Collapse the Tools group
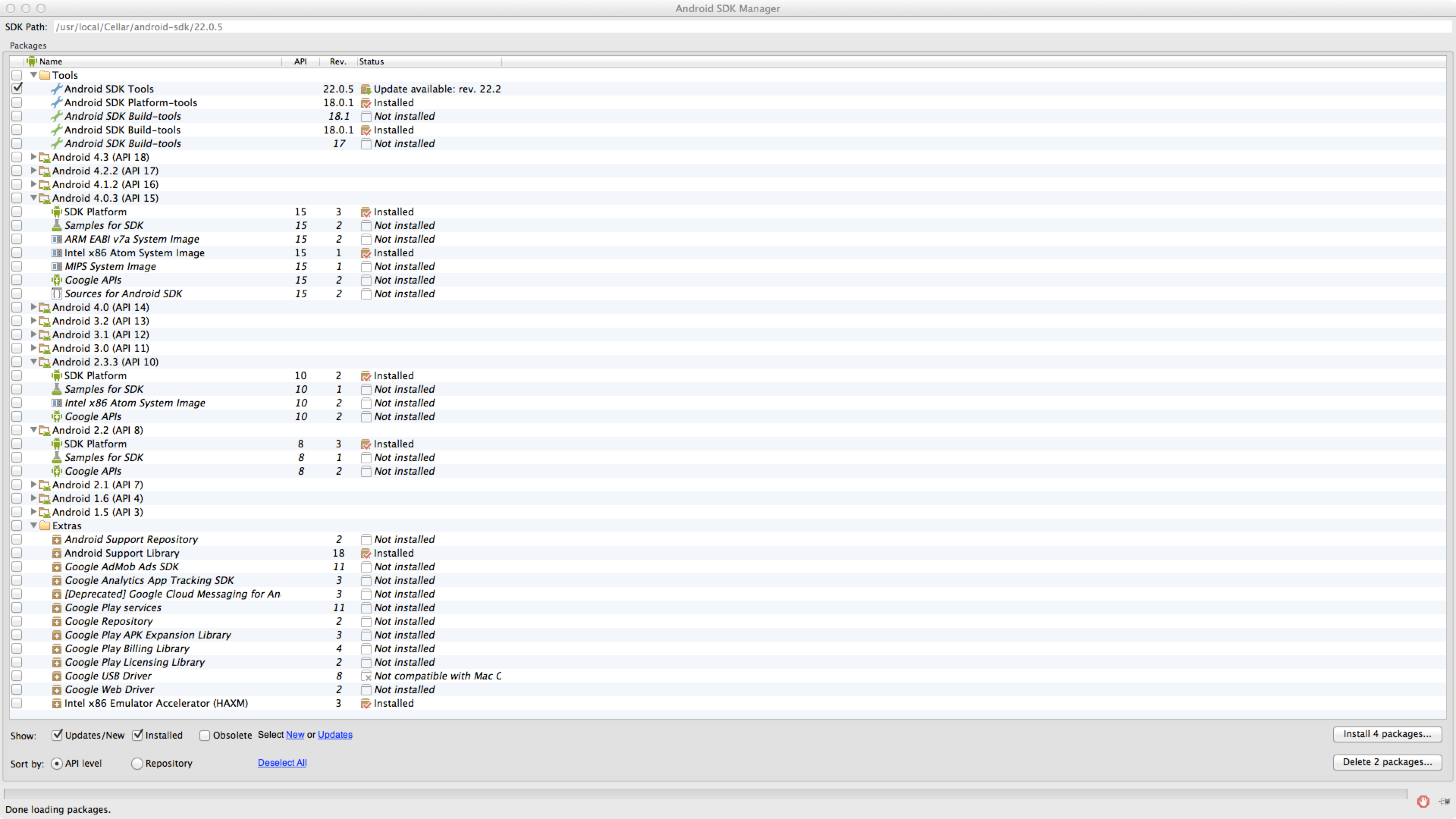 point(33,75)
